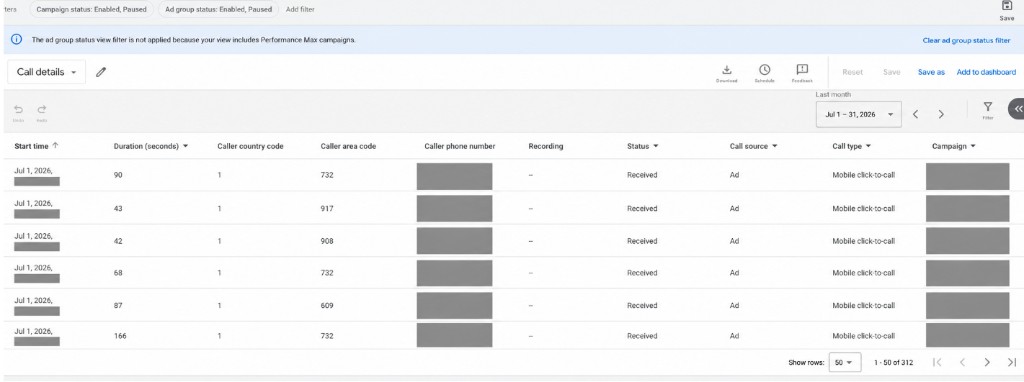Go to previous results page
Screen dimensions: 1024x382
(962, 362)
